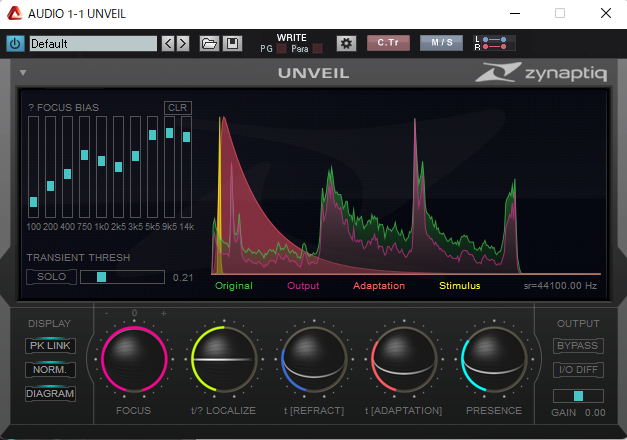Click the pink FOCUS knob
The height and width of the screenshot is (440, 627).
134,359
